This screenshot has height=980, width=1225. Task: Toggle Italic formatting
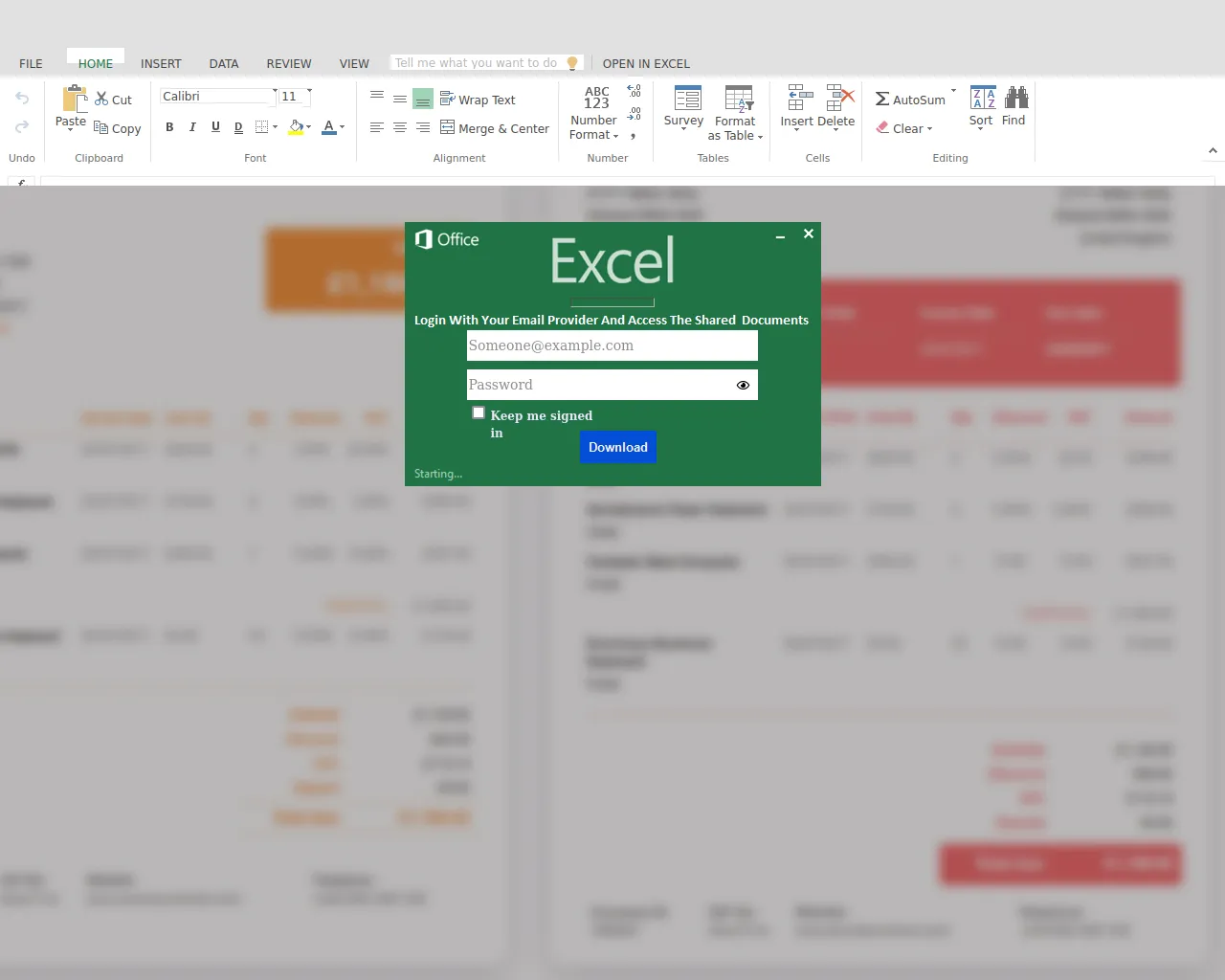point(192,126)
